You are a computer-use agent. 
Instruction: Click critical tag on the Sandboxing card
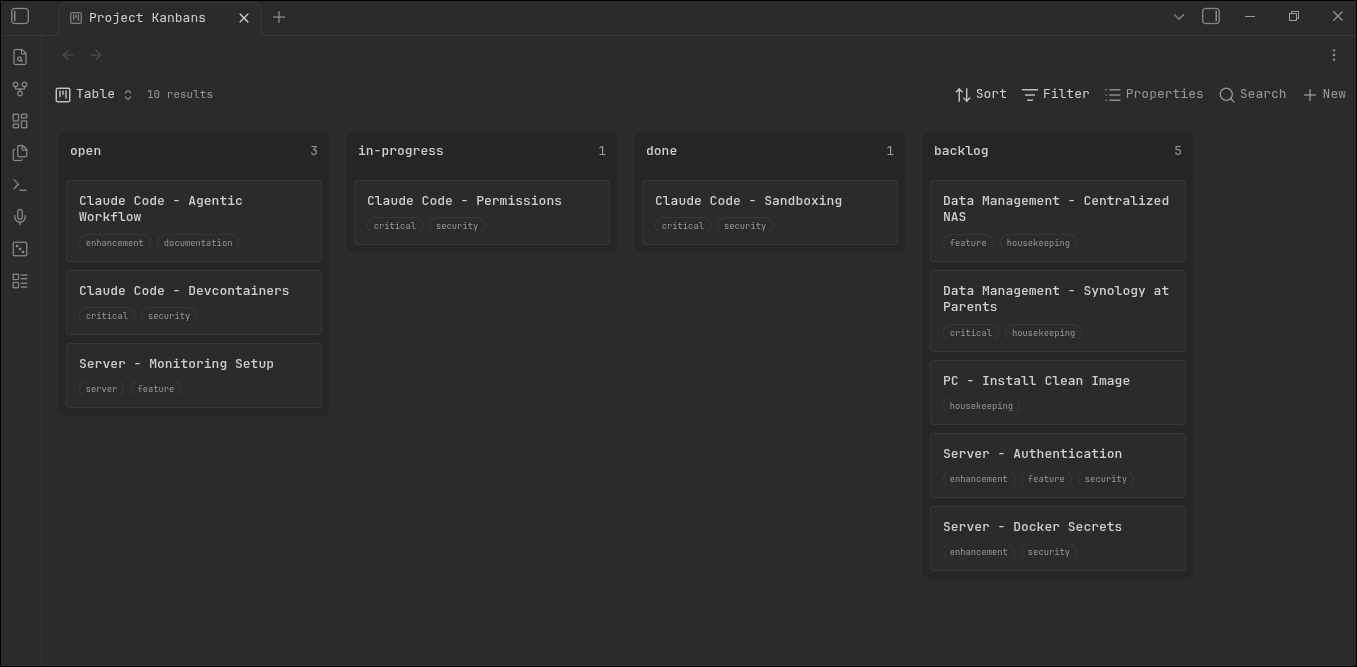click(683, 226)
